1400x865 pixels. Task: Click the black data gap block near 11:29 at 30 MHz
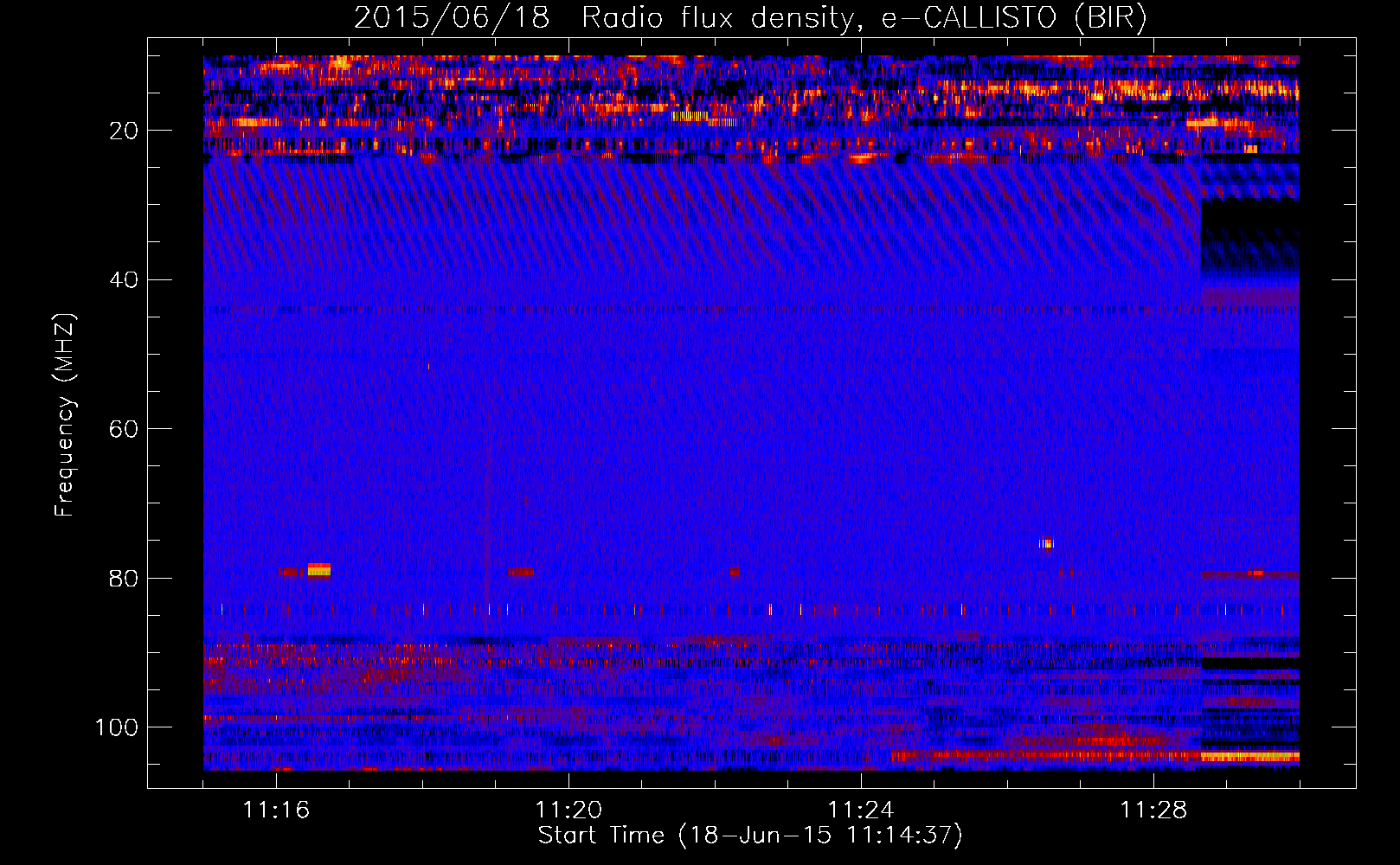click(x=1250, y=235)
